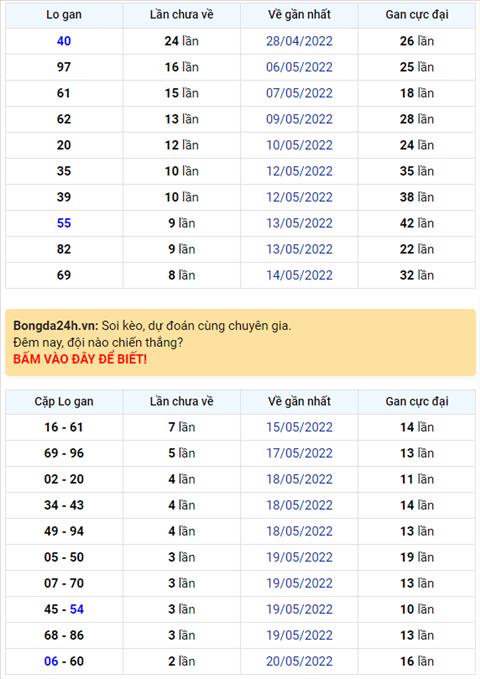This screenshot has height=679, width=480.
Task: Open the date link 07/05/2022
Action: (x=299, y=93)
